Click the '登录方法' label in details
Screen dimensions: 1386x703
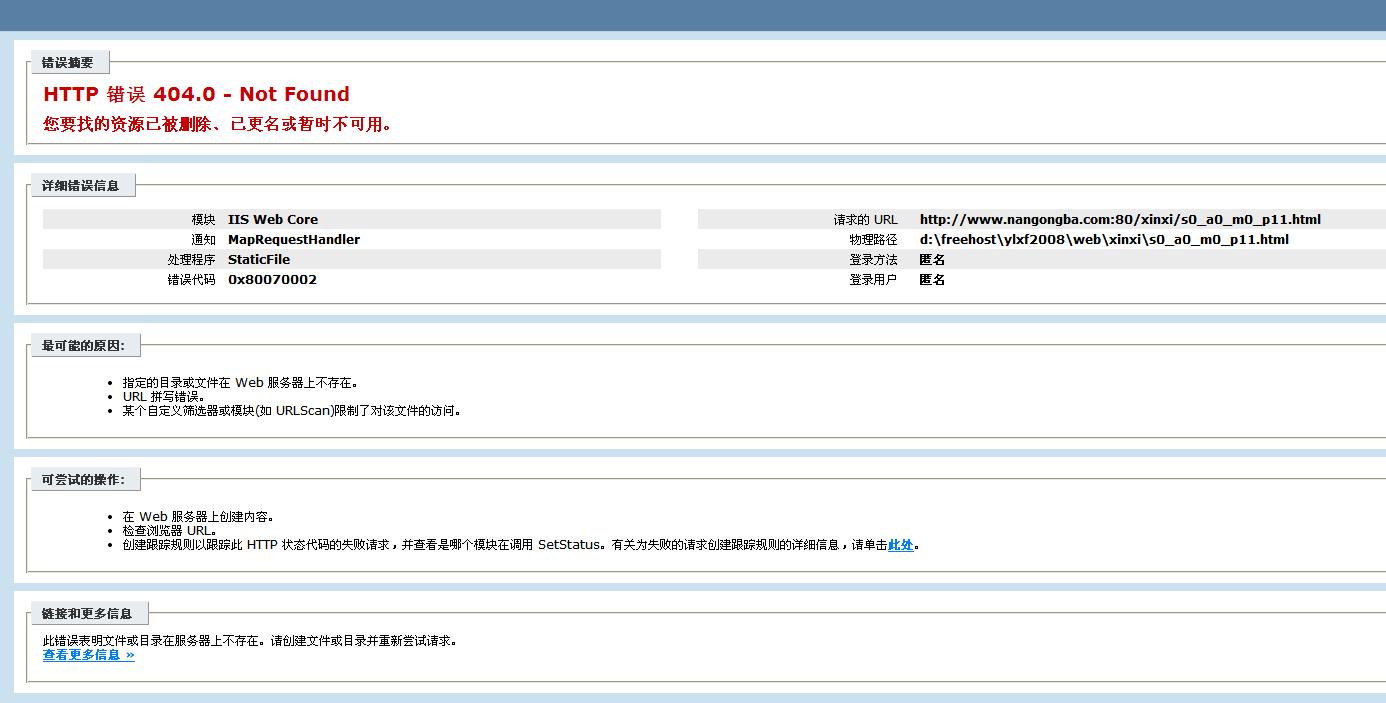click(873, 260)
